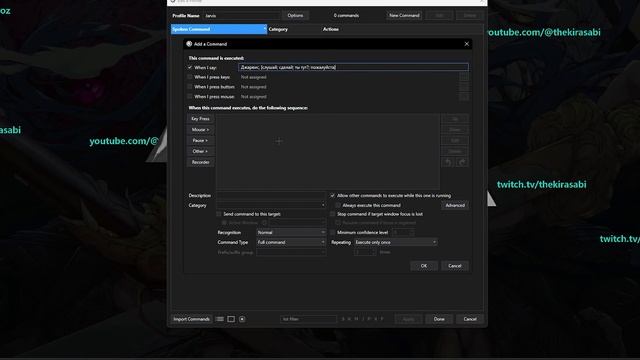Open picker button for When I press button
This screenshot has width=640, height=360.
coord(464,87)
